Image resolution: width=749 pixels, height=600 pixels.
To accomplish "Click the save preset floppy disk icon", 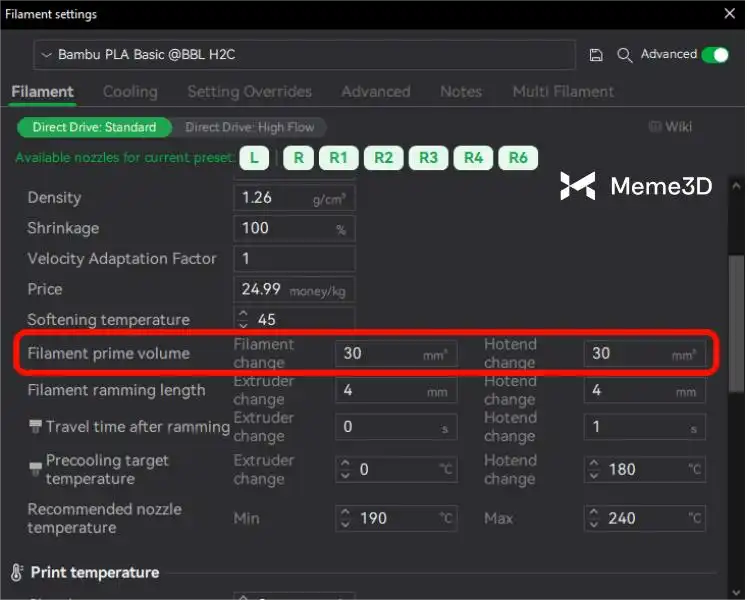I will coord(596,55).
